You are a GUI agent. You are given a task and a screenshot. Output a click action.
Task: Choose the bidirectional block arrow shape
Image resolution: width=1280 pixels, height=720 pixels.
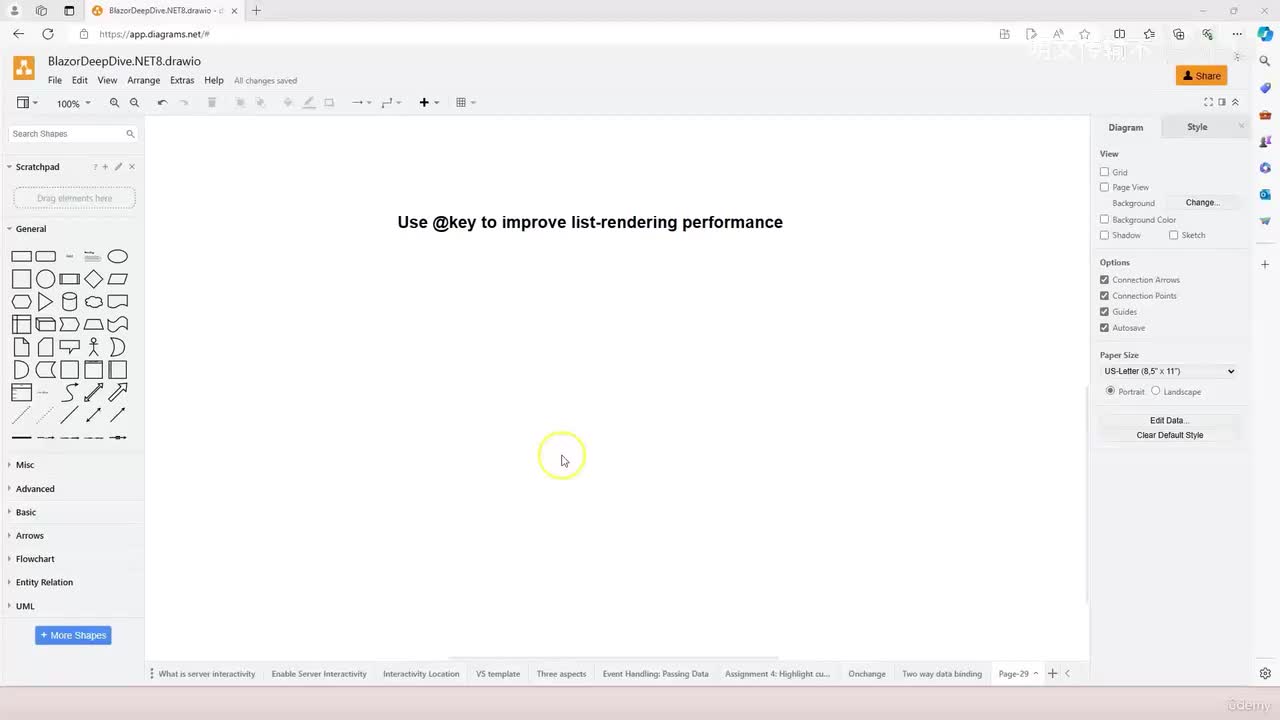pyautogui.click(x=93, y=392)
